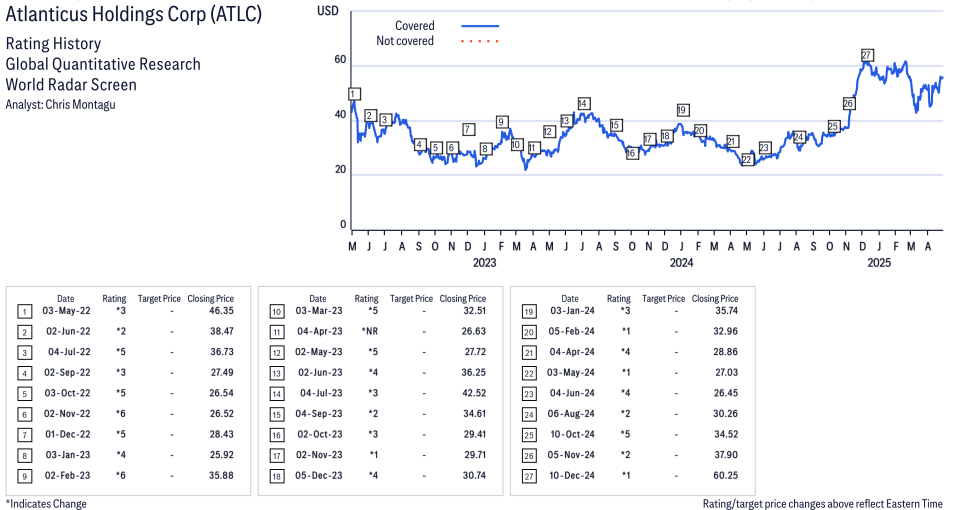The height and width of the screenshot is (510, 954).
Task: Click the 2023 year label on axis
Action: (484, 262)
